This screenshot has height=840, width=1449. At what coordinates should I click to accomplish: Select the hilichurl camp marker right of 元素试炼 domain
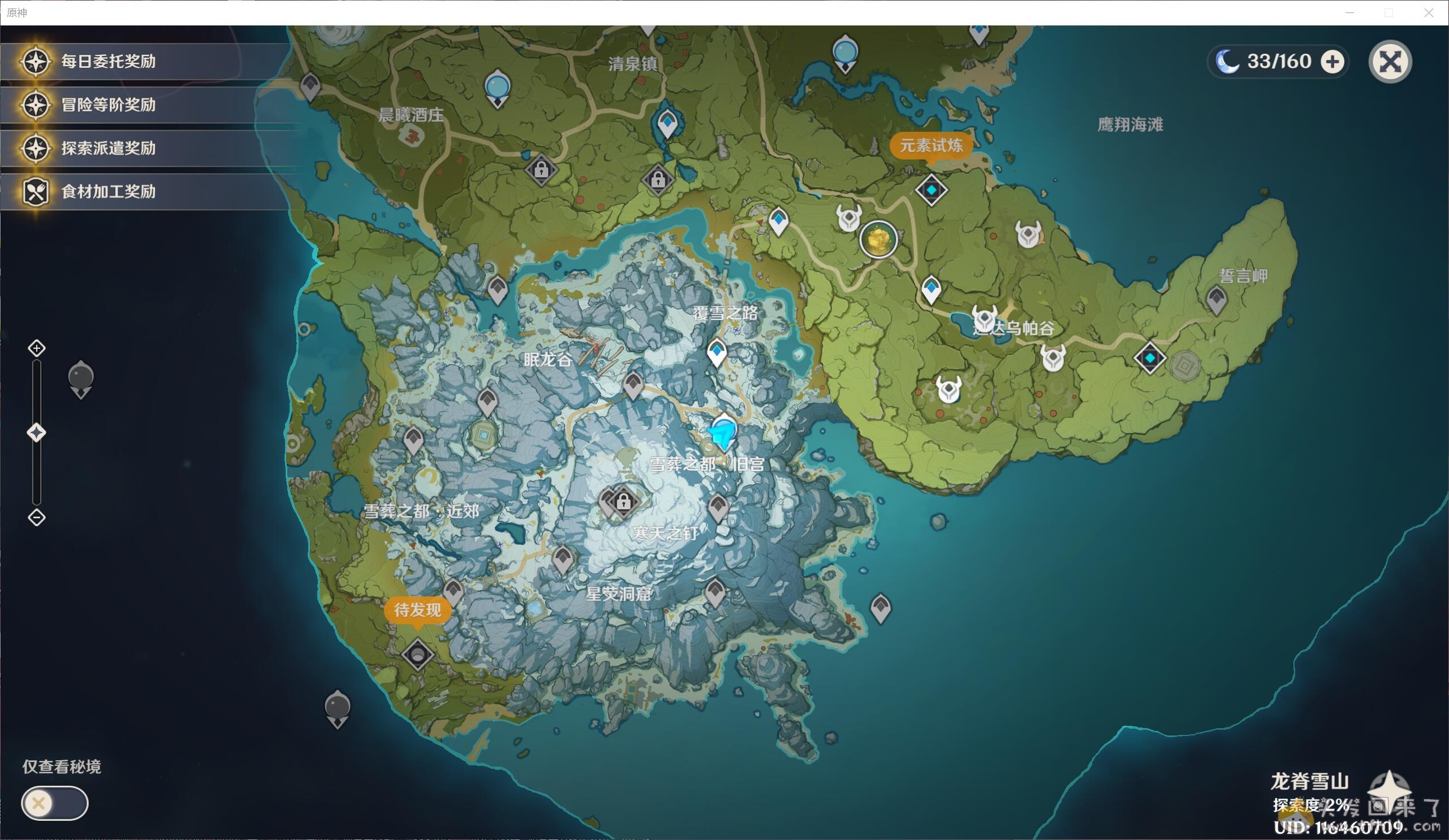(x=1029, y=235)
